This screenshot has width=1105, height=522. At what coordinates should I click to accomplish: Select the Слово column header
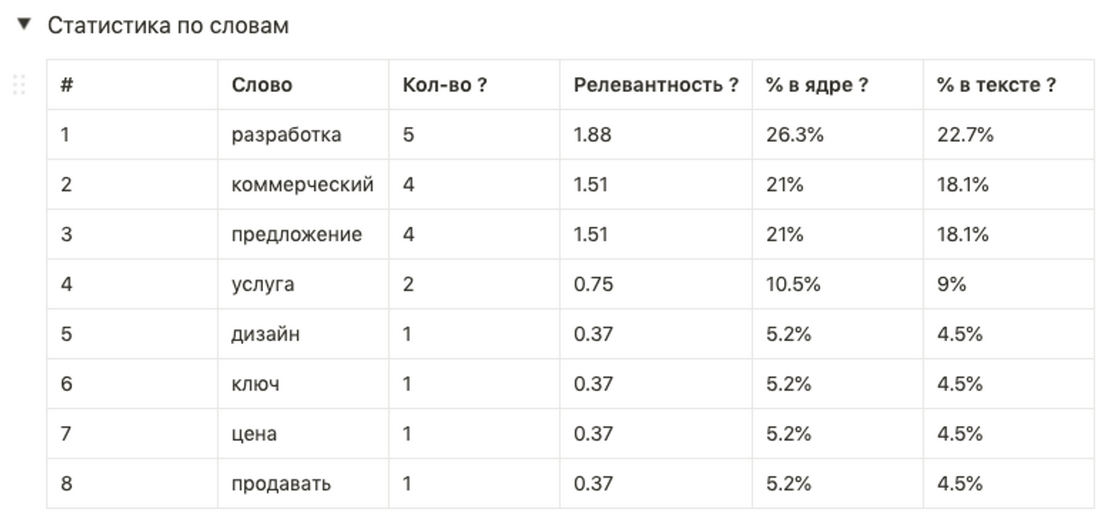303,85
